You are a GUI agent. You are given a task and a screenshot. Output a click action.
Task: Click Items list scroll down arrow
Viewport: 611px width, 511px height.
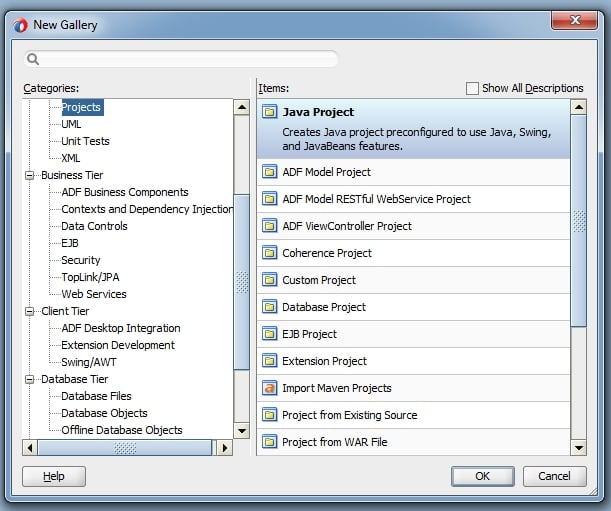(x=579, y=448)
